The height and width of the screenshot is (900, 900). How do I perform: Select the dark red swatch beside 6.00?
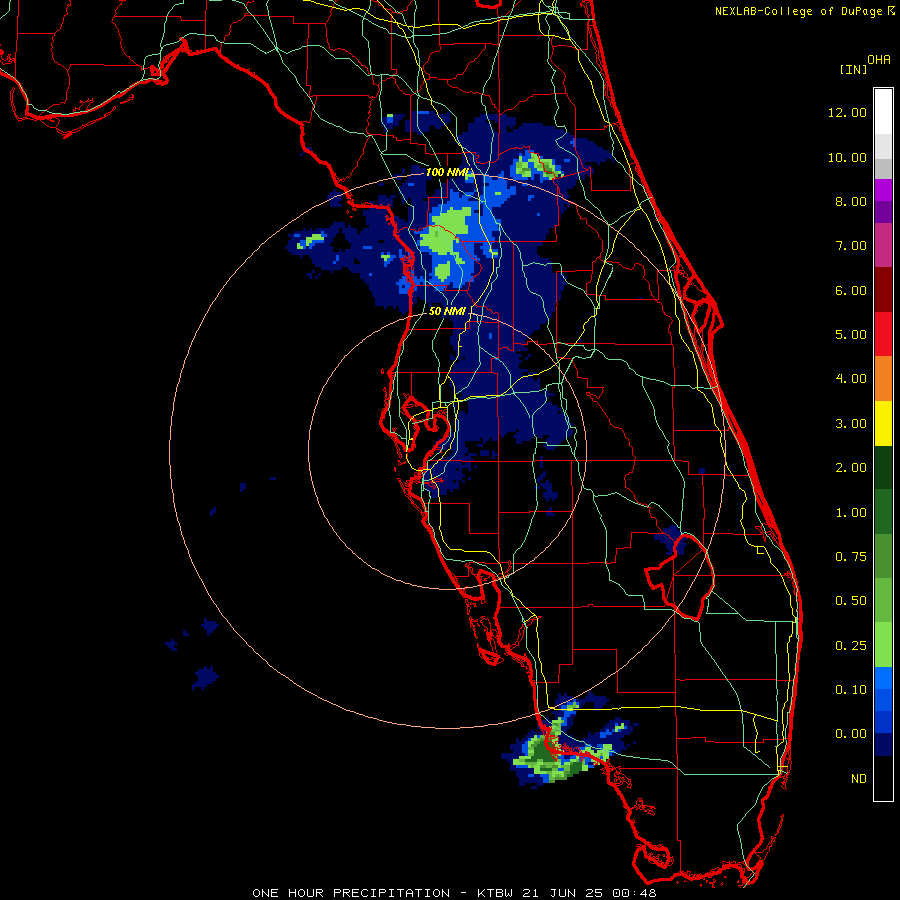[883, 289]
